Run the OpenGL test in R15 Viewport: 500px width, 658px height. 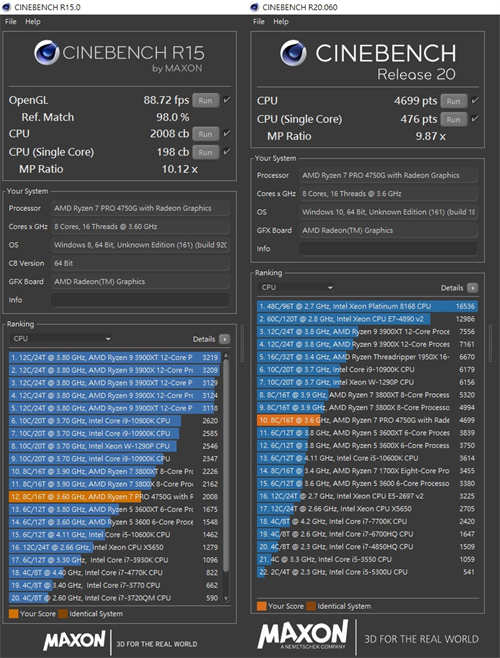205,100
